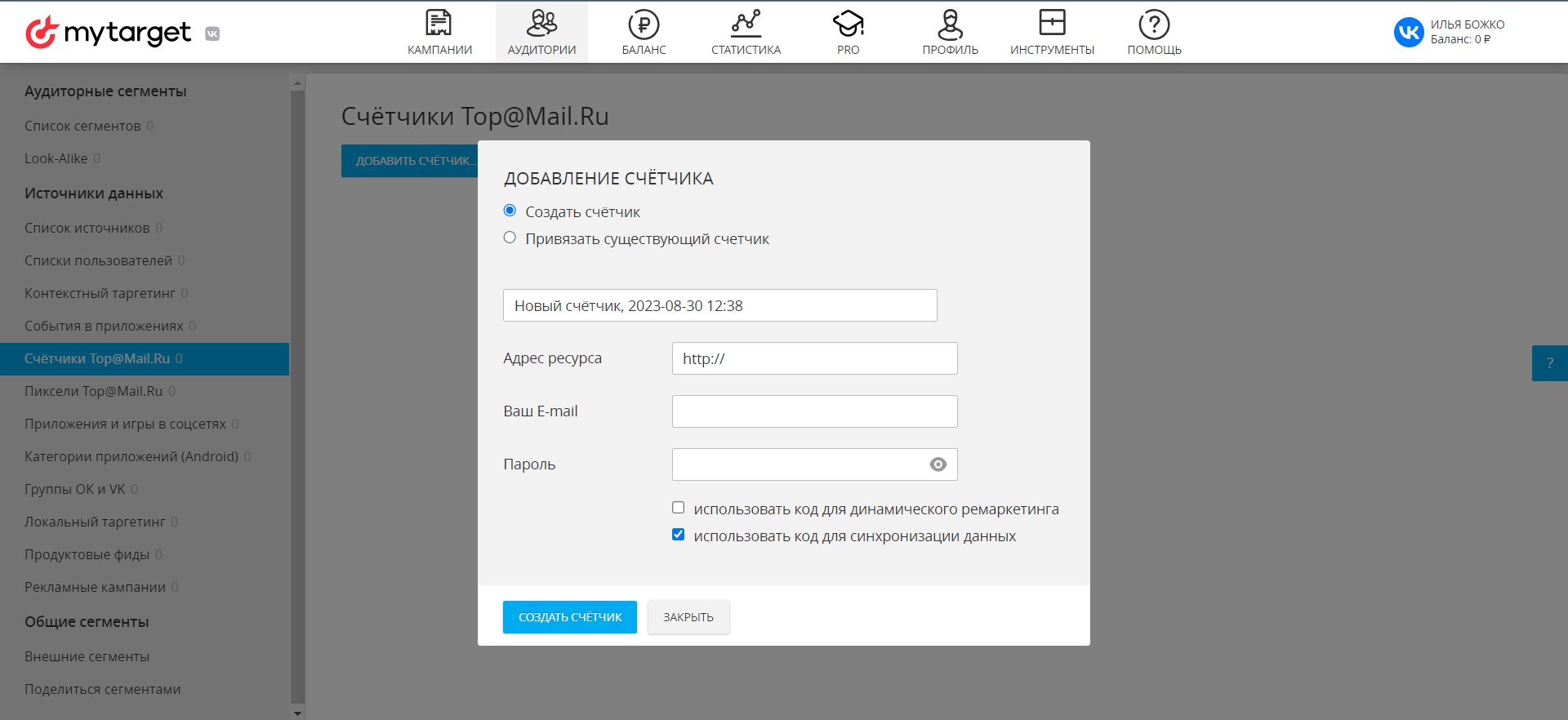This screenshot has height=720, width=1568.
Task: Click the Аудиторные сегменты heading
Action: (105, 91)
